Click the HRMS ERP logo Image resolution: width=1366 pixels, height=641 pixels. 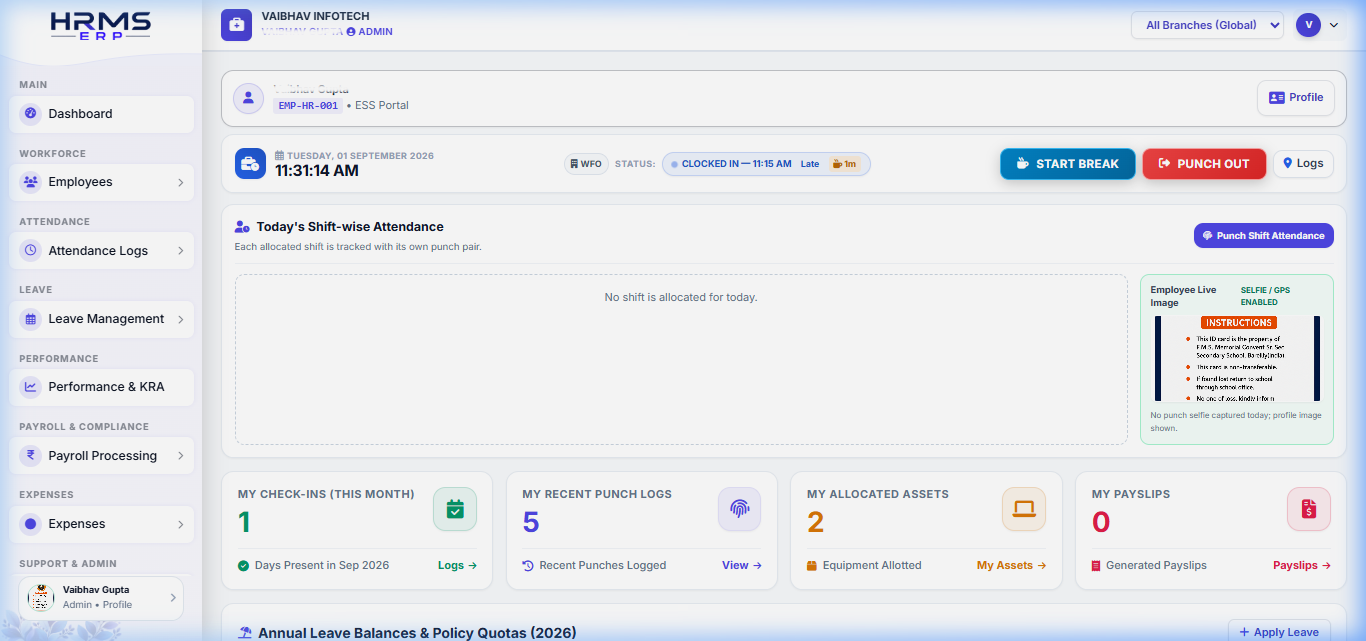(100, 26)
